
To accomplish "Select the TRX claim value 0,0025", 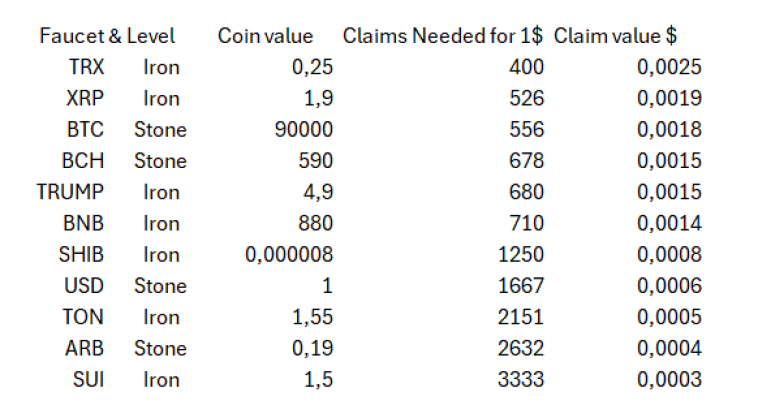I will tap(669, 67).
